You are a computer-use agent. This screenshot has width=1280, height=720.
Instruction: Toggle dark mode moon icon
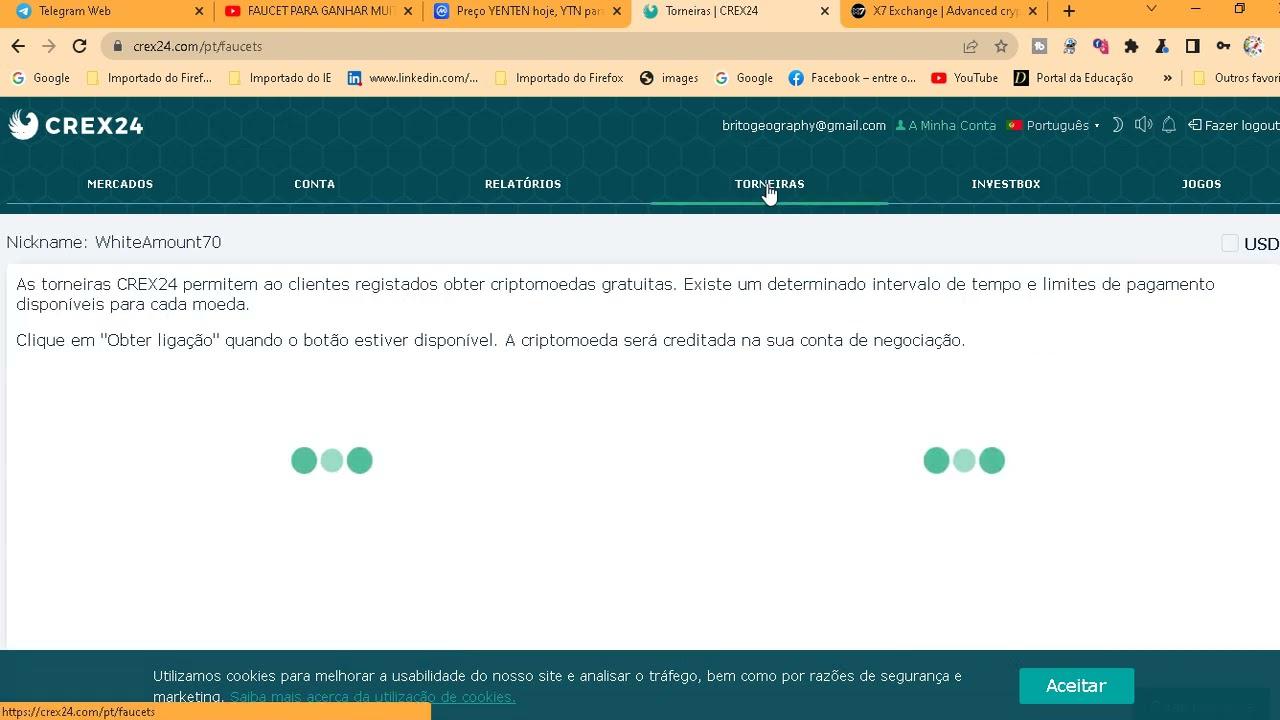click(x=1118, y=125)
